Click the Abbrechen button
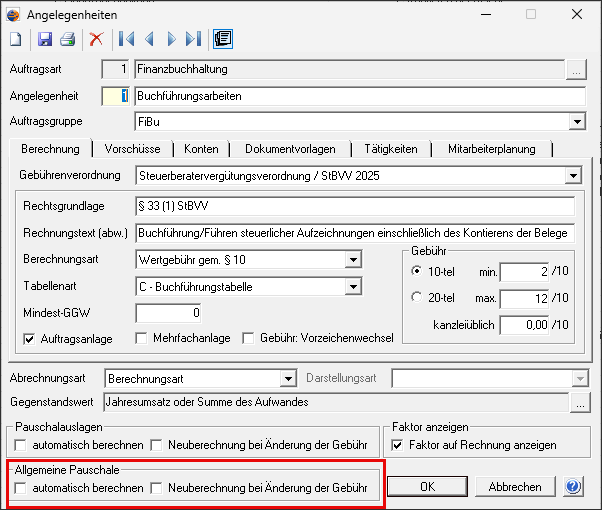Screen dimensions: 602x510 click(515, 487)
